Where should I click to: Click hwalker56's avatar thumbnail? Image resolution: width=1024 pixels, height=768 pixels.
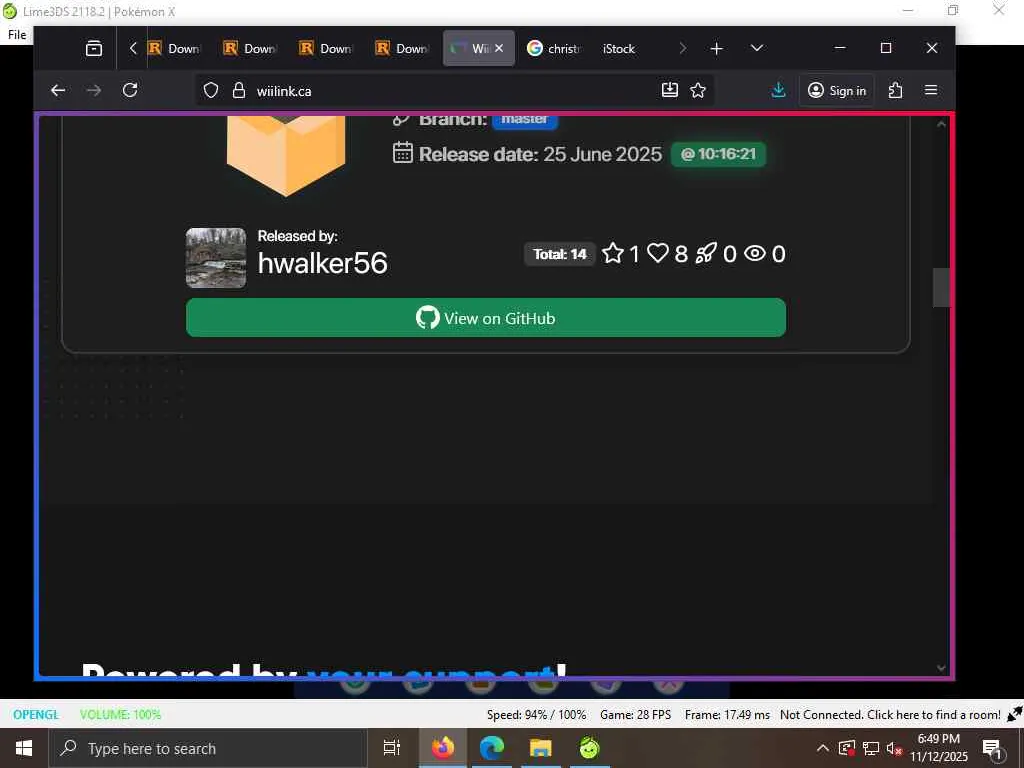click(216, 258)
